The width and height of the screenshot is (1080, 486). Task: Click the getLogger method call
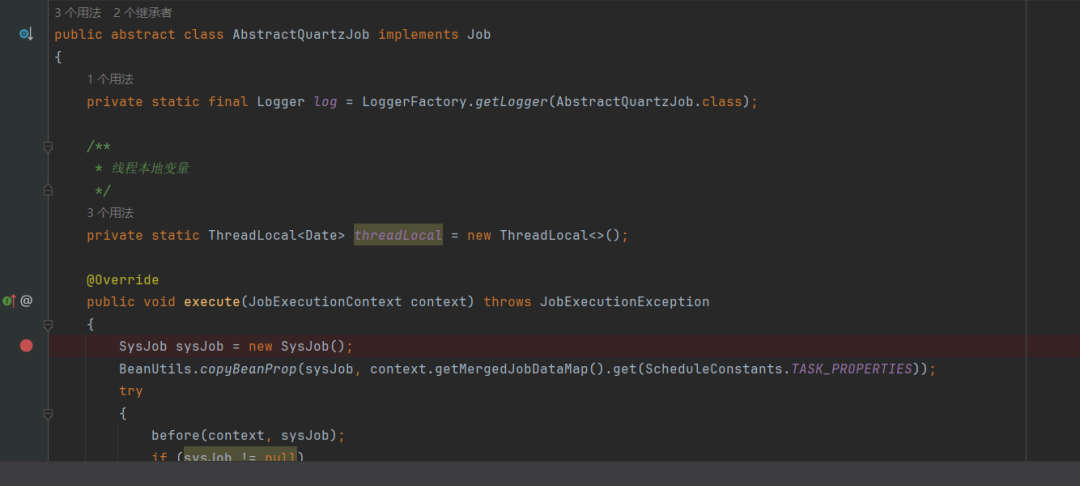pyautogui.click(x=512, y=102)
